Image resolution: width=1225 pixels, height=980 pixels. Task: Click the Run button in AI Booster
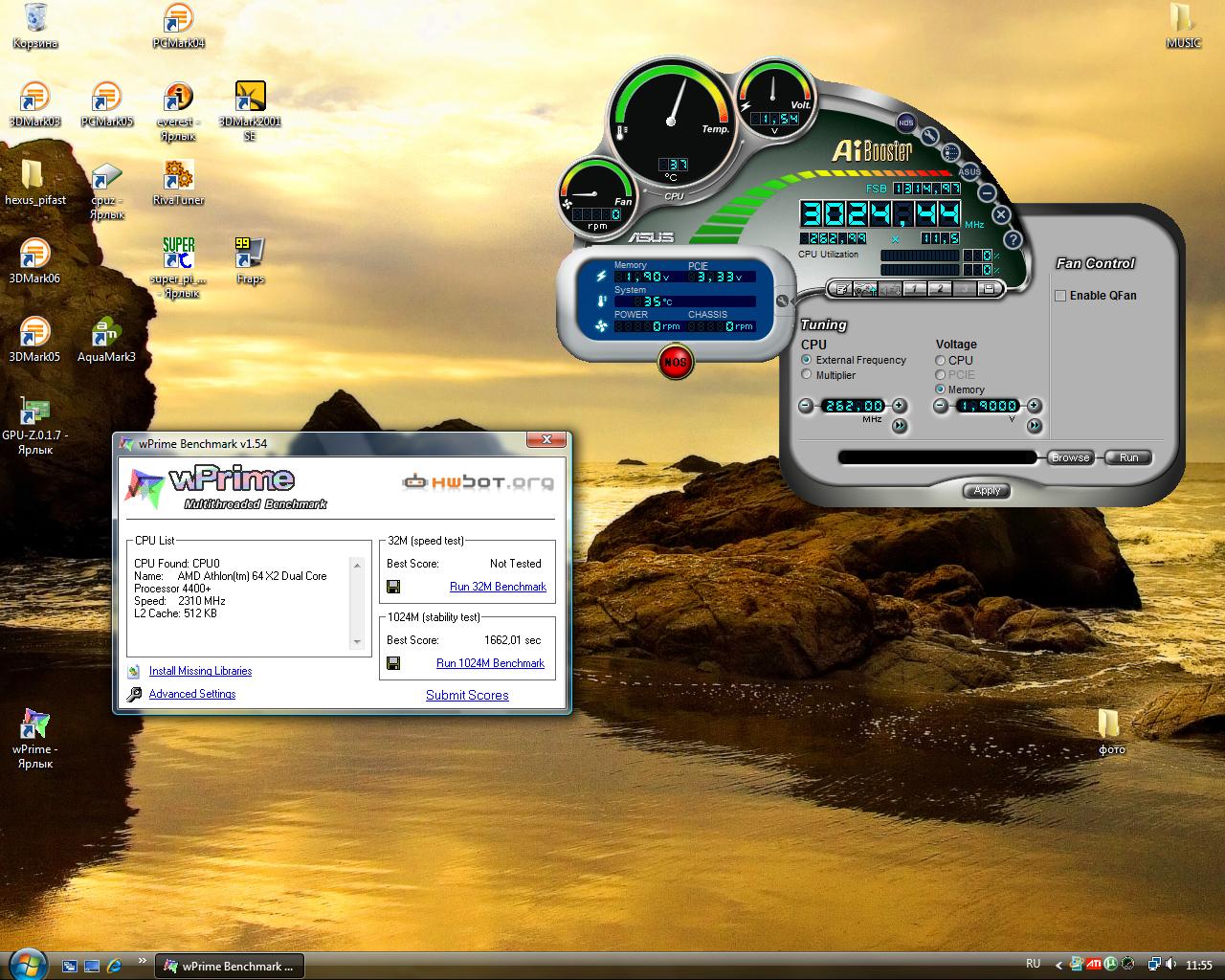click(1128, 457)
